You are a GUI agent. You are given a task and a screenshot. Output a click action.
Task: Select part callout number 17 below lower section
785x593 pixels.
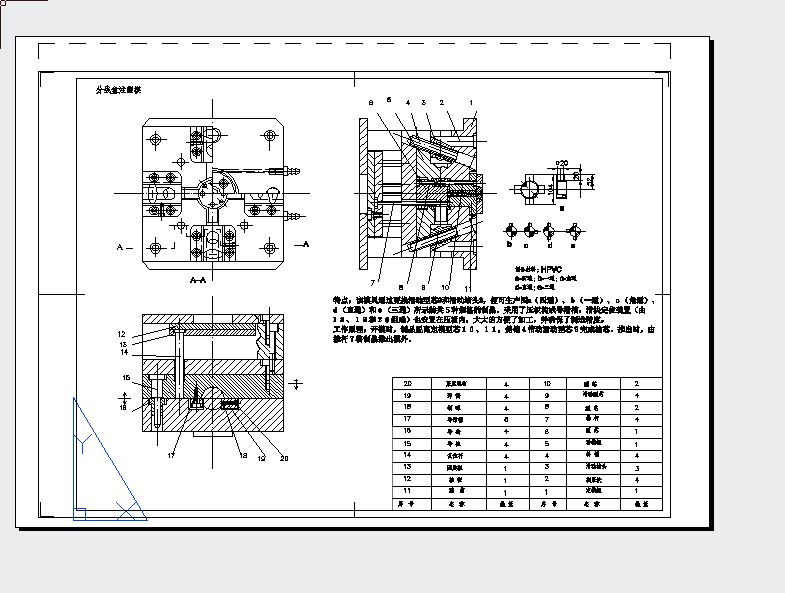(x=171, y=455)
